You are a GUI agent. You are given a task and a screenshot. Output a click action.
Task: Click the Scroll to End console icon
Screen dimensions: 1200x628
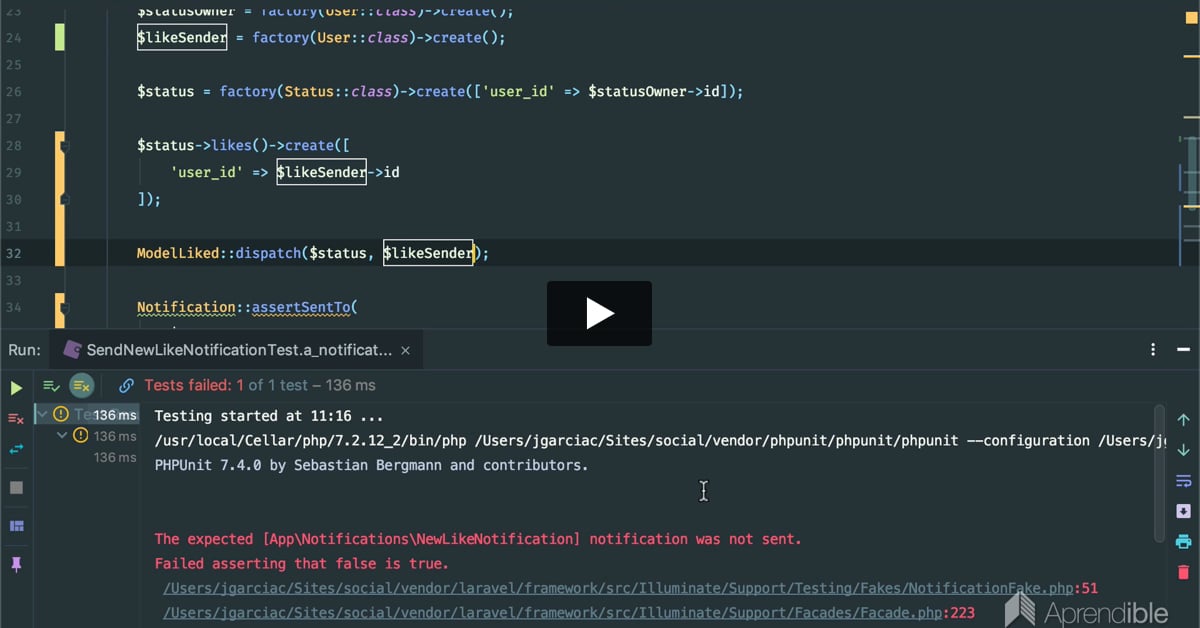[x=1183, y=511]
